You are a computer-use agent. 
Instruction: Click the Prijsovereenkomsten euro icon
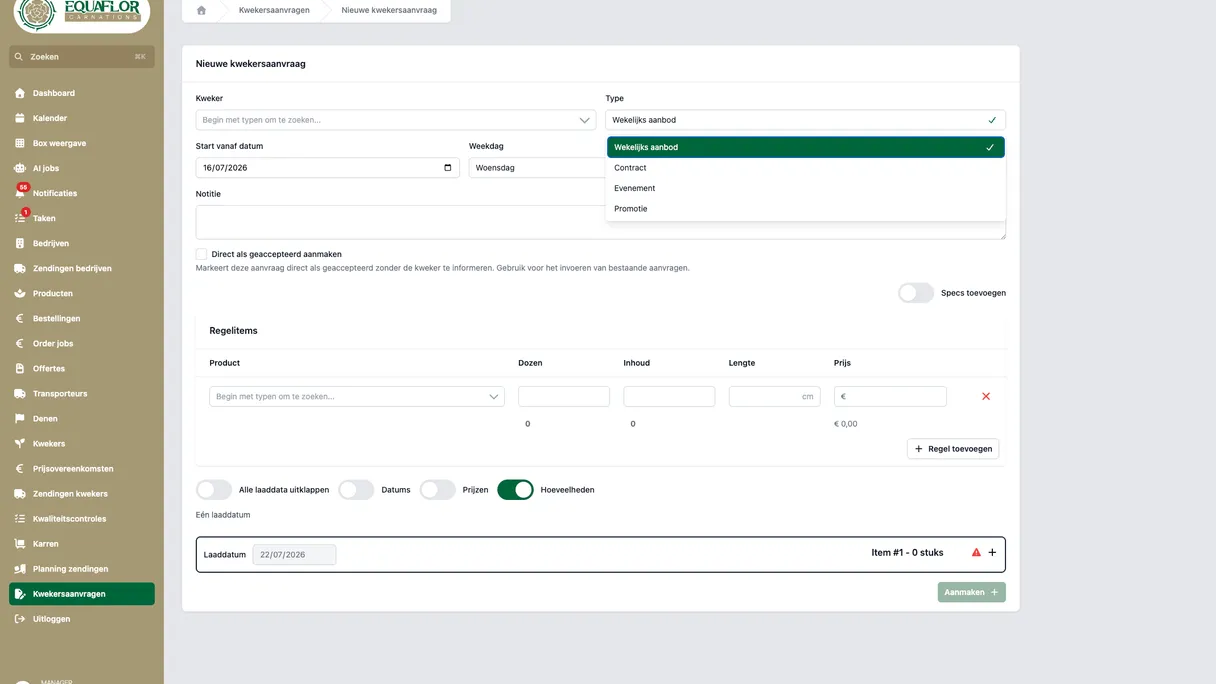pyautogui.click(x=19, y=468)
